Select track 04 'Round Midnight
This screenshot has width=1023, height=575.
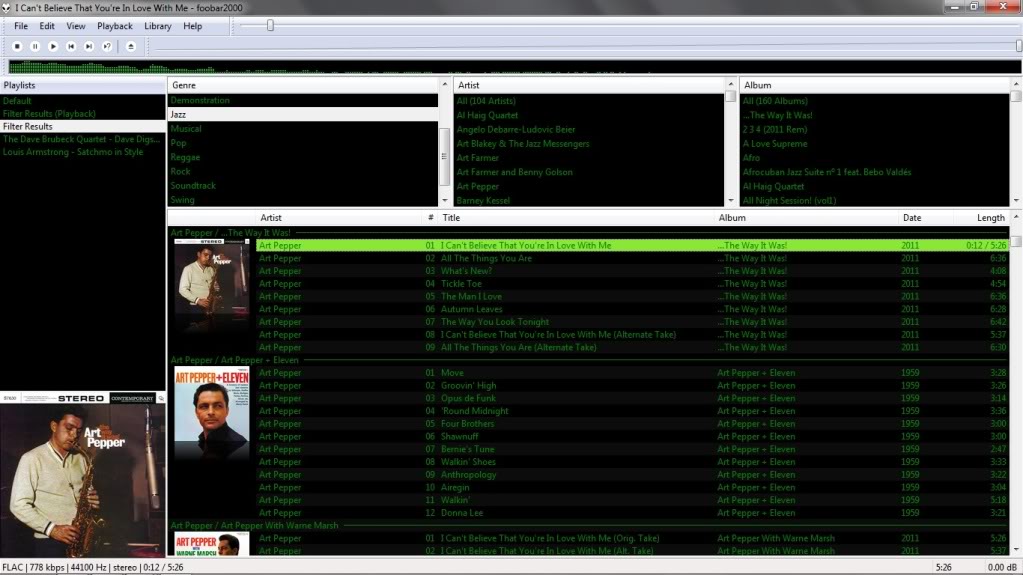(x=633, y=411)
